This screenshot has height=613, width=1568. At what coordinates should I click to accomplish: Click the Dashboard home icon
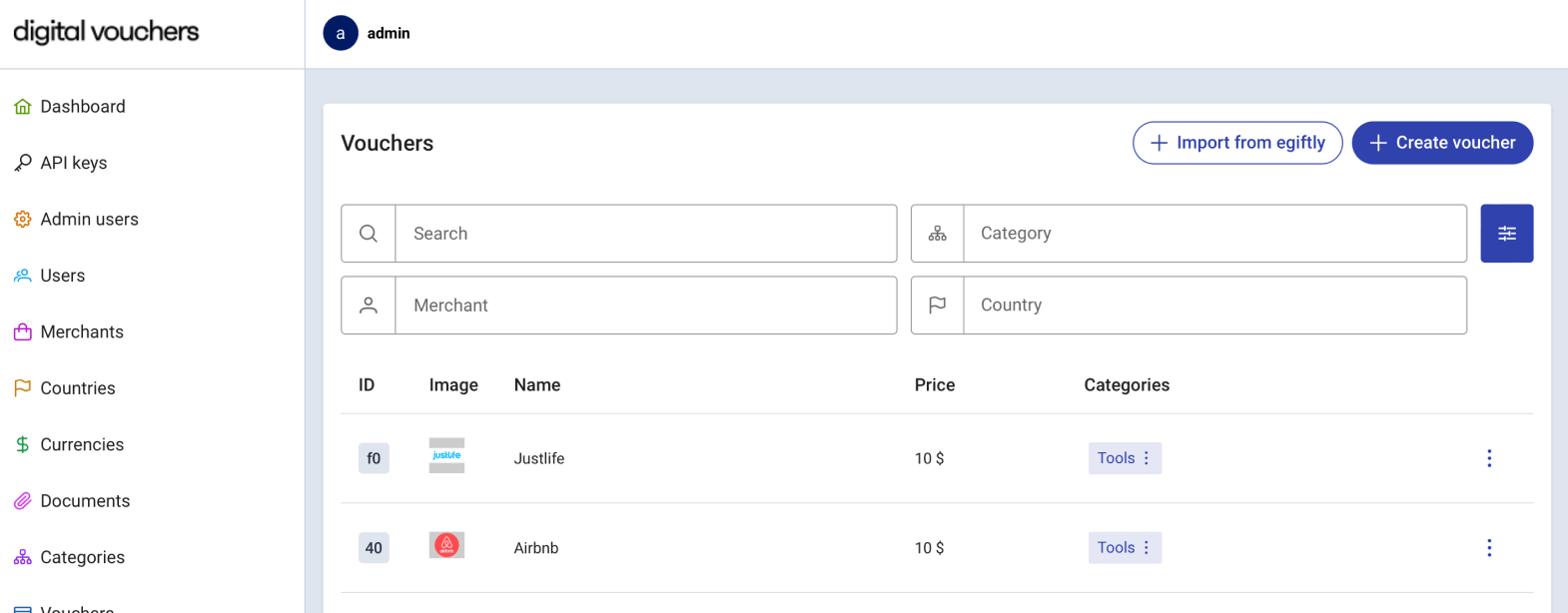[x=22, y=107]
